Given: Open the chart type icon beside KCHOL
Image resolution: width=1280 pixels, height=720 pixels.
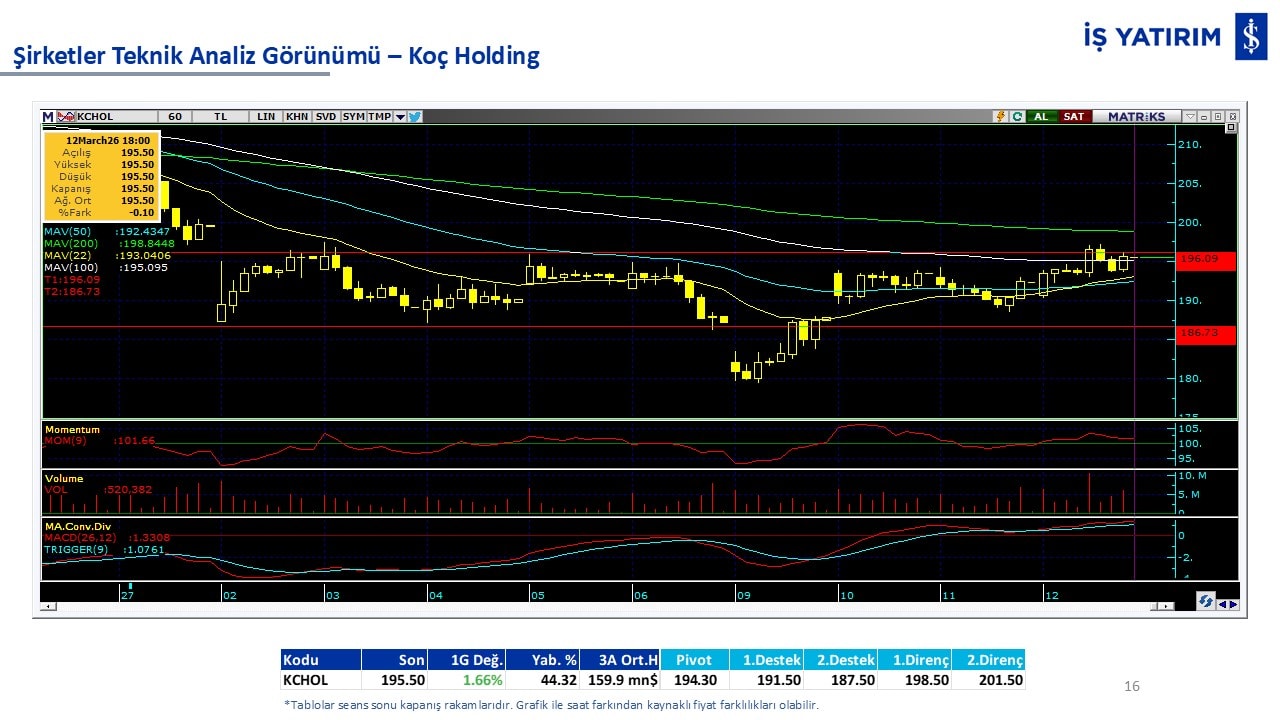Looking at the screenshot, I should point(66,117).
